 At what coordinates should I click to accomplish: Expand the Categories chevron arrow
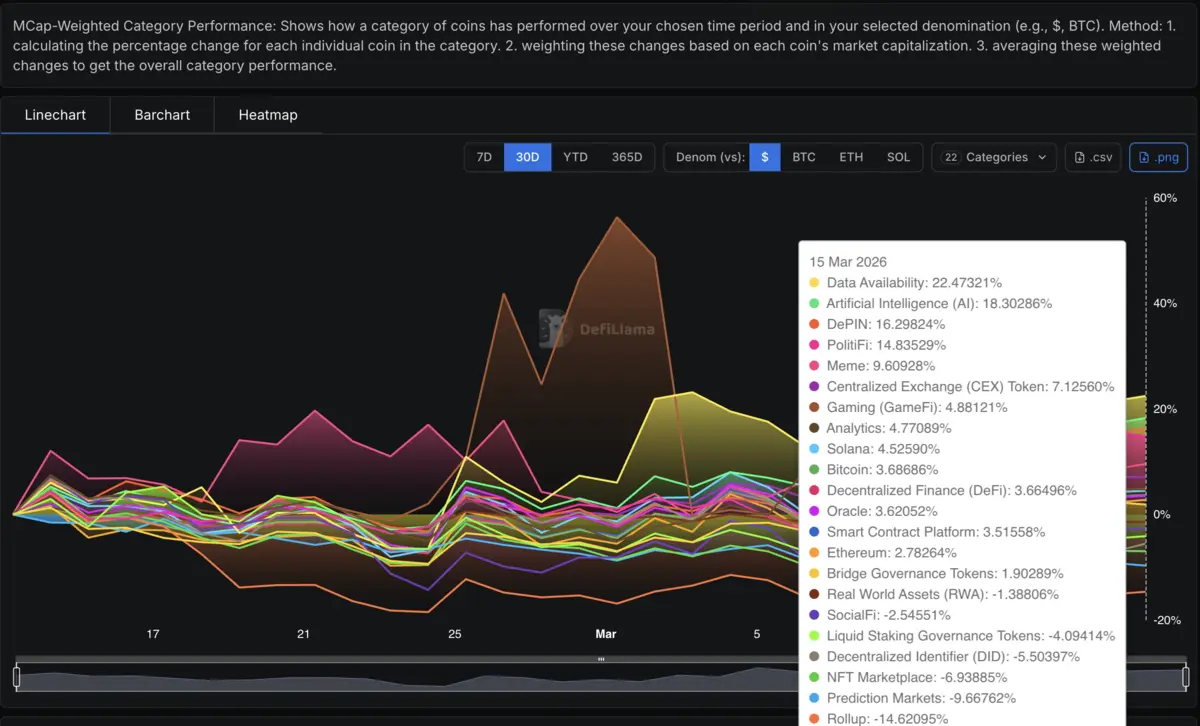[x=1042, y=157]
